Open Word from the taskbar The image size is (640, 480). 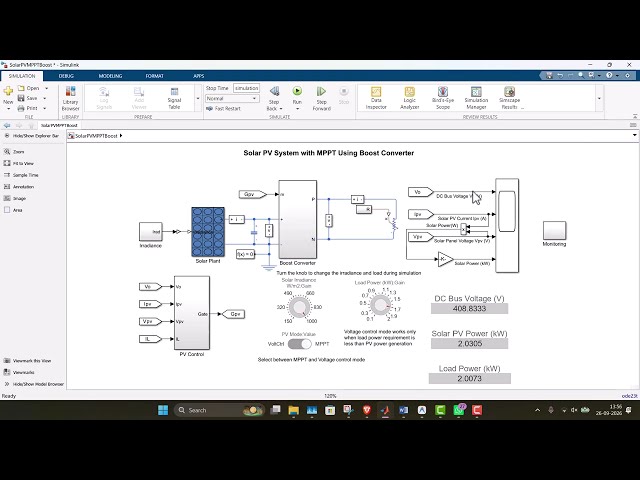pyautogui.click(x=403, y=410)
